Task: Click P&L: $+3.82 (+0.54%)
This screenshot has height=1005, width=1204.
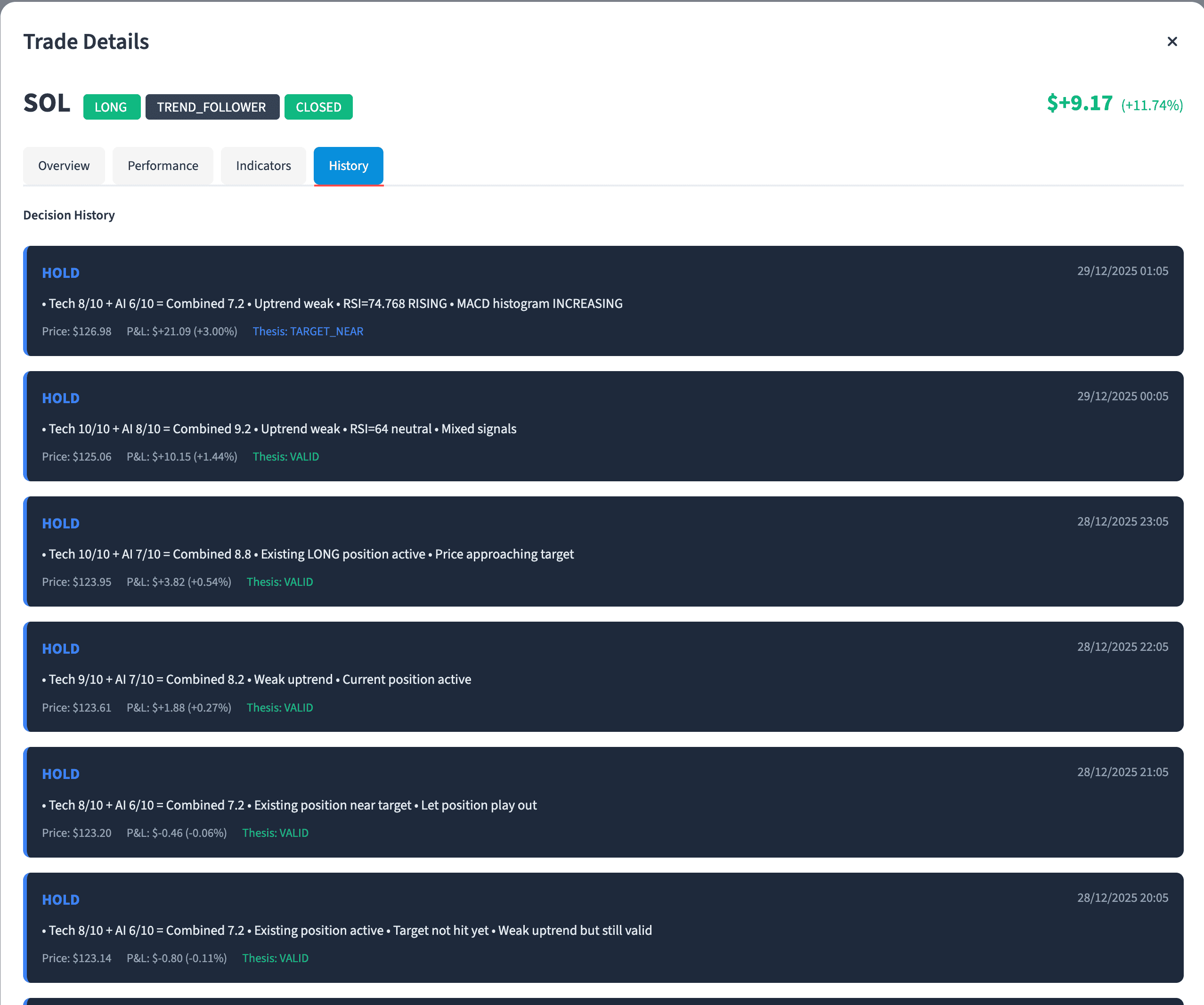Action: (x=179, y=583)
